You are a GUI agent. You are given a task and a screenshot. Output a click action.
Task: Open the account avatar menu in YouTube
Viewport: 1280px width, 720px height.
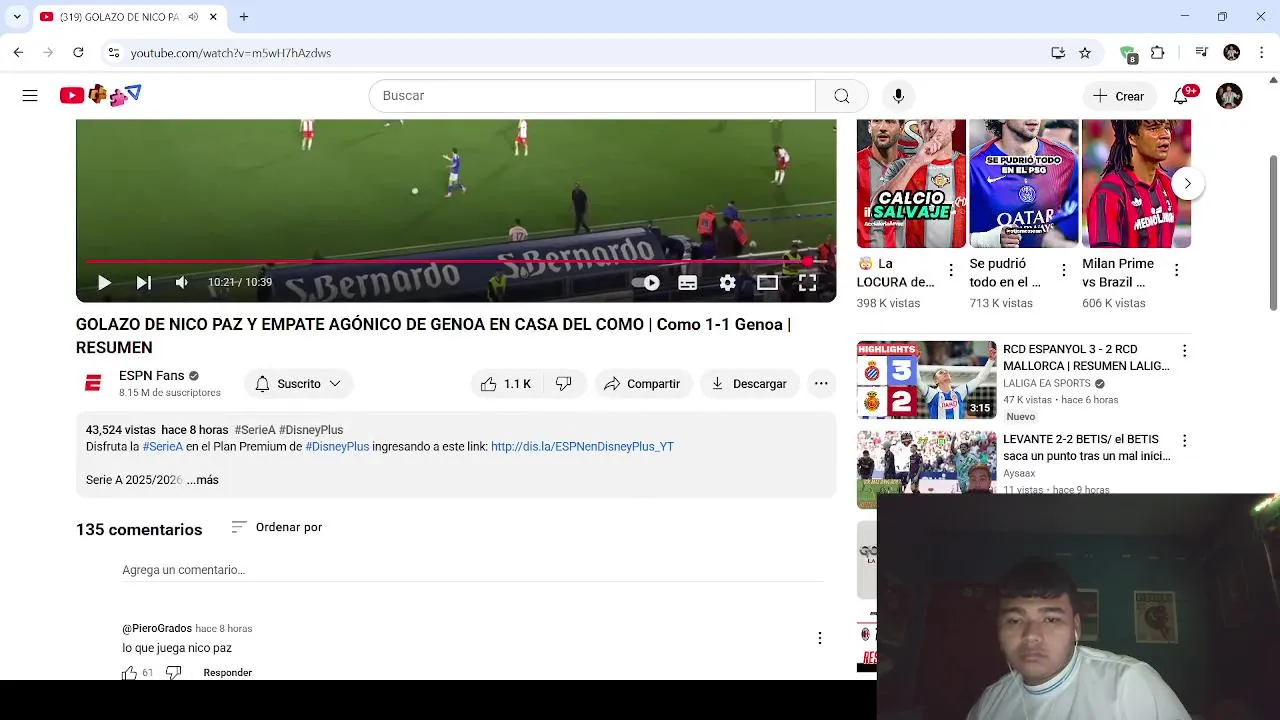click(1229, 96)
